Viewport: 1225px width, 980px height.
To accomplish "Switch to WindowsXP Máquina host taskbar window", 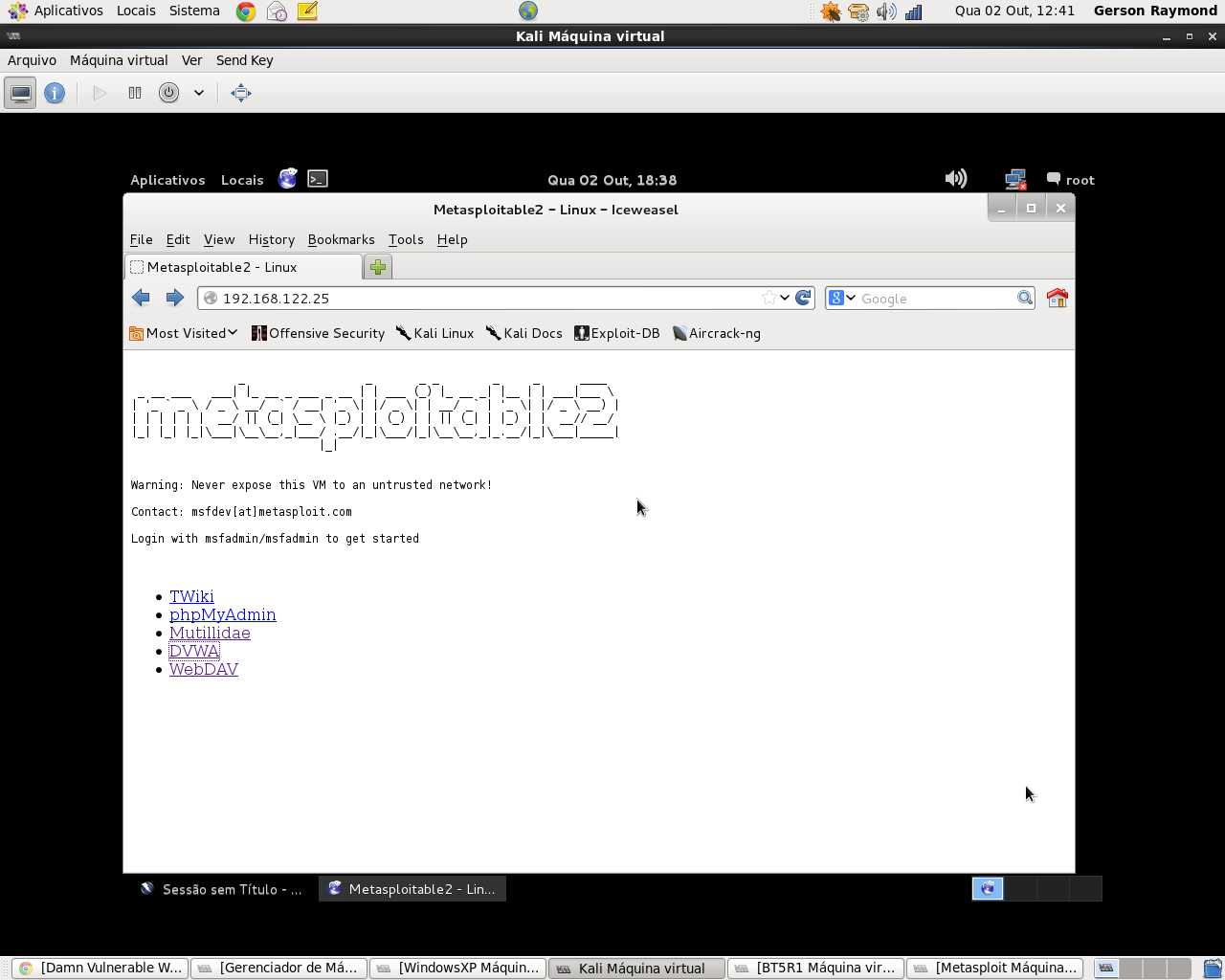I will click(457, 968).
